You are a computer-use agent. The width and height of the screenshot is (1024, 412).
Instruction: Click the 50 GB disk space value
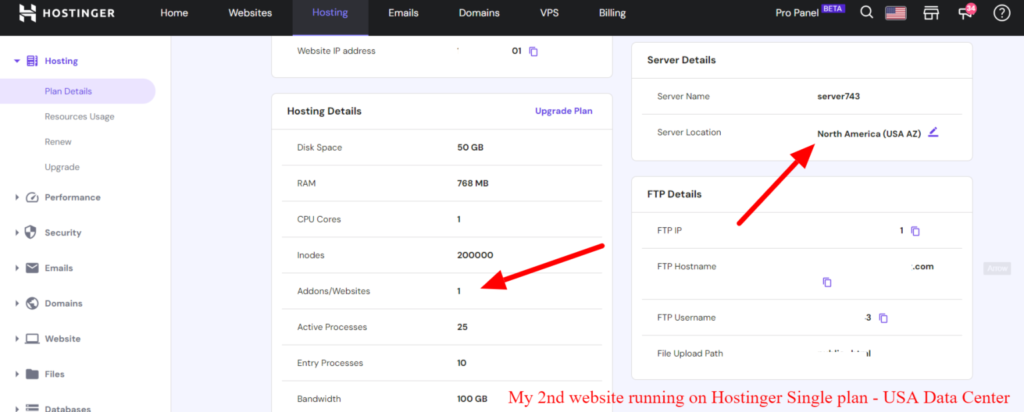coord(470,148)
